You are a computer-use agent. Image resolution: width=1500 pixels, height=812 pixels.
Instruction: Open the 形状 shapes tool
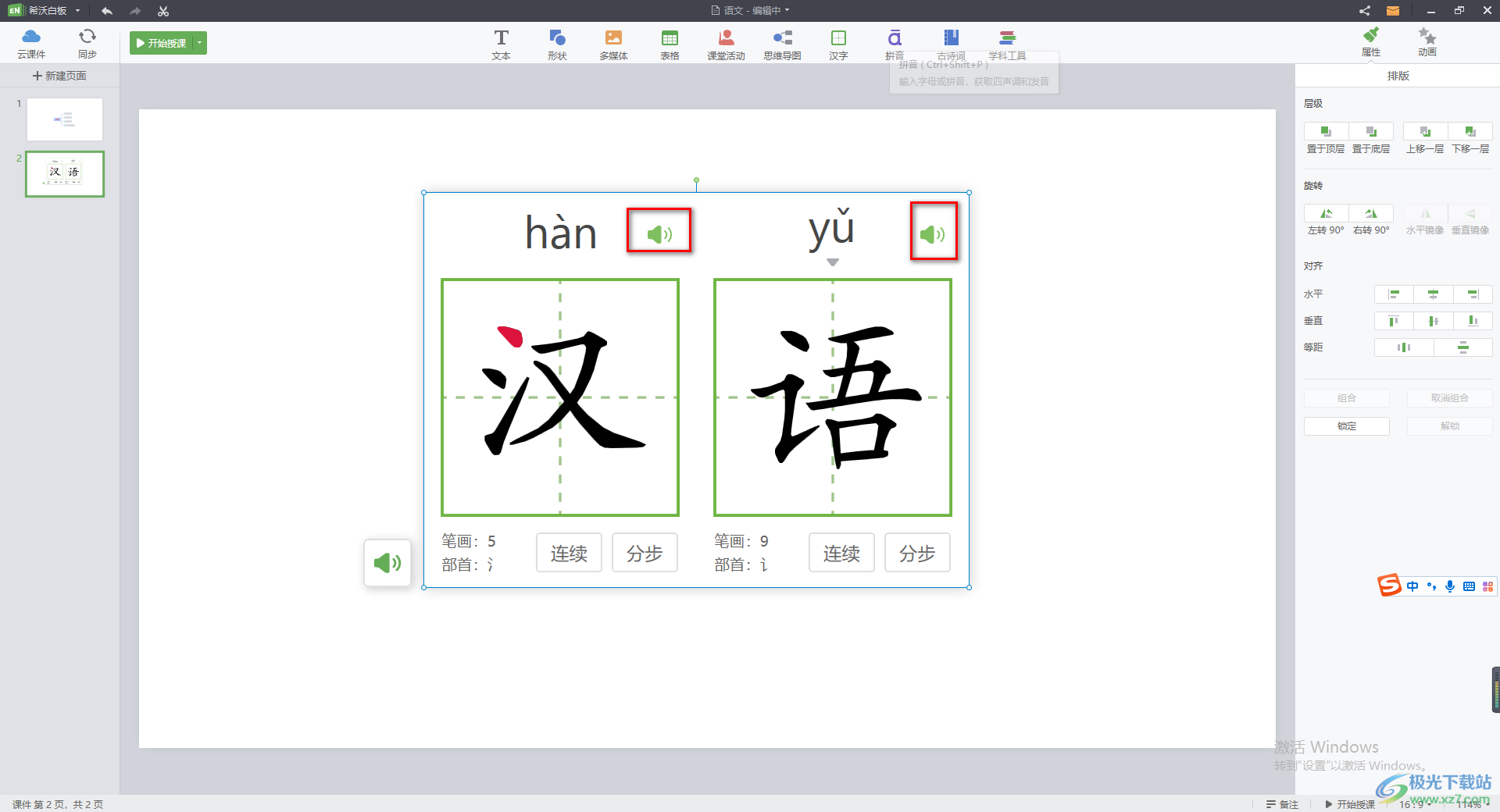click(x=557, y=45)
